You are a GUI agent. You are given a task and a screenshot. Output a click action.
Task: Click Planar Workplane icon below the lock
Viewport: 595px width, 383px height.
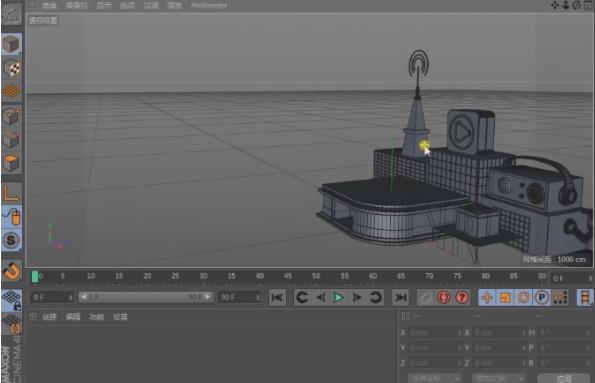[x=11, y=324]
